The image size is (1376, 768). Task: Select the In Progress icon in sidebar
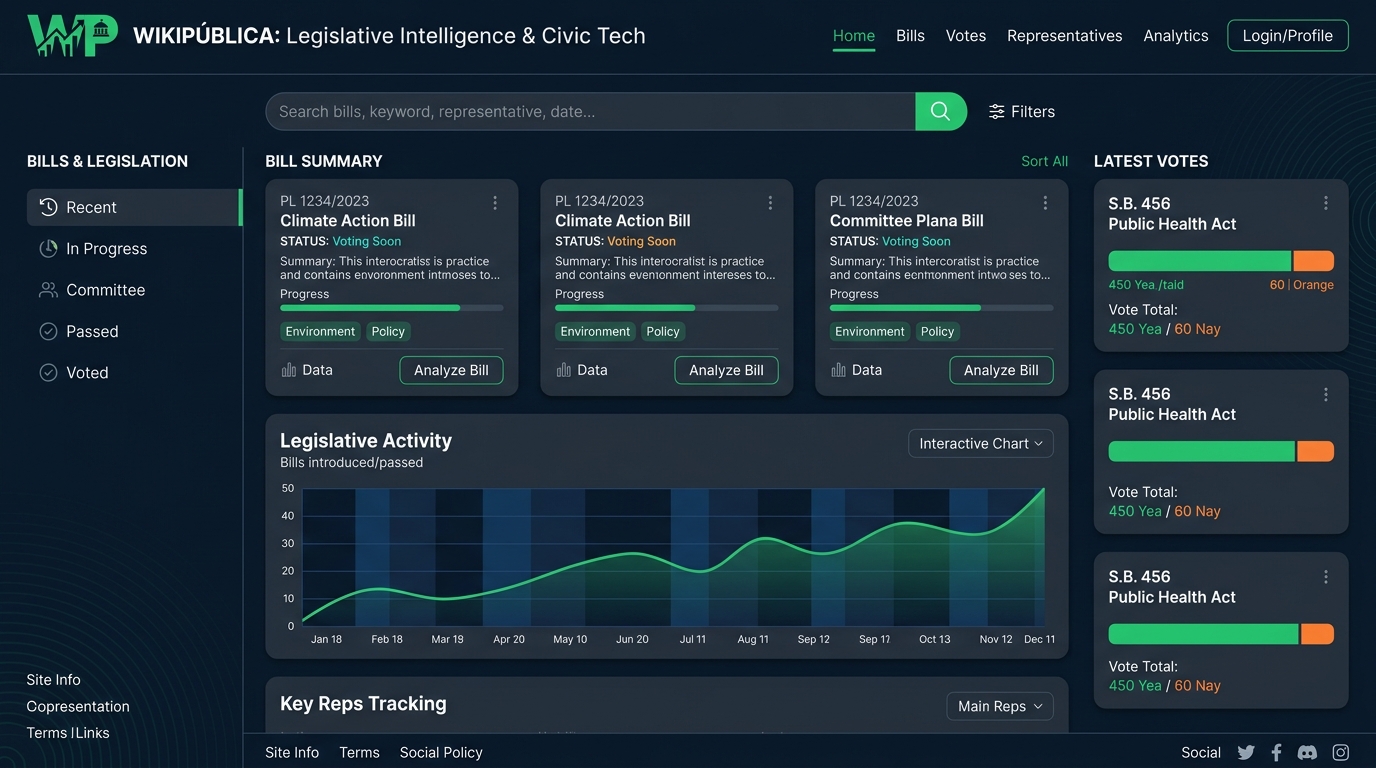48,249
